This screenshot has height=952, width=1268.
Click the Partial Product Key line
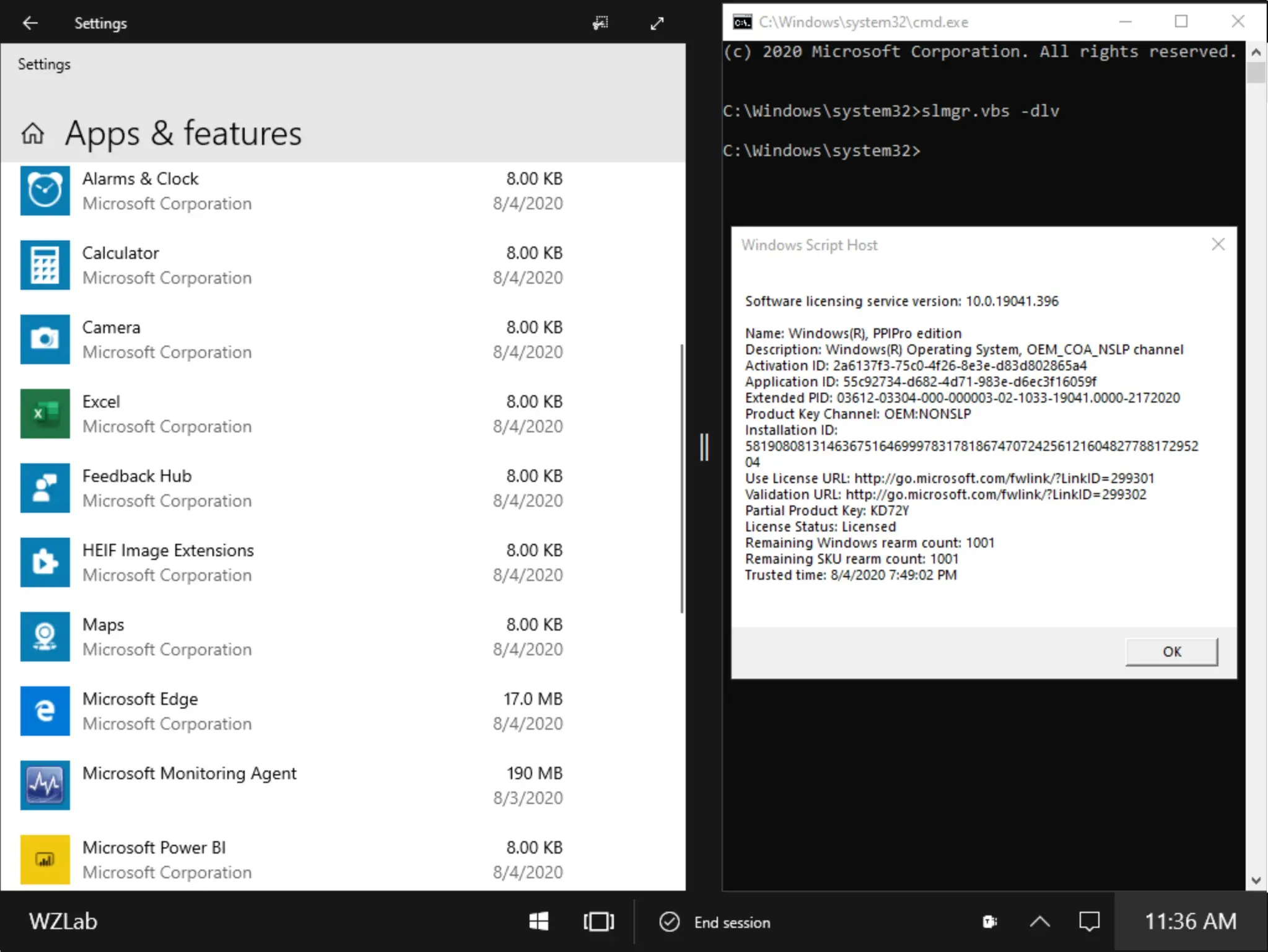pos(827,511)
